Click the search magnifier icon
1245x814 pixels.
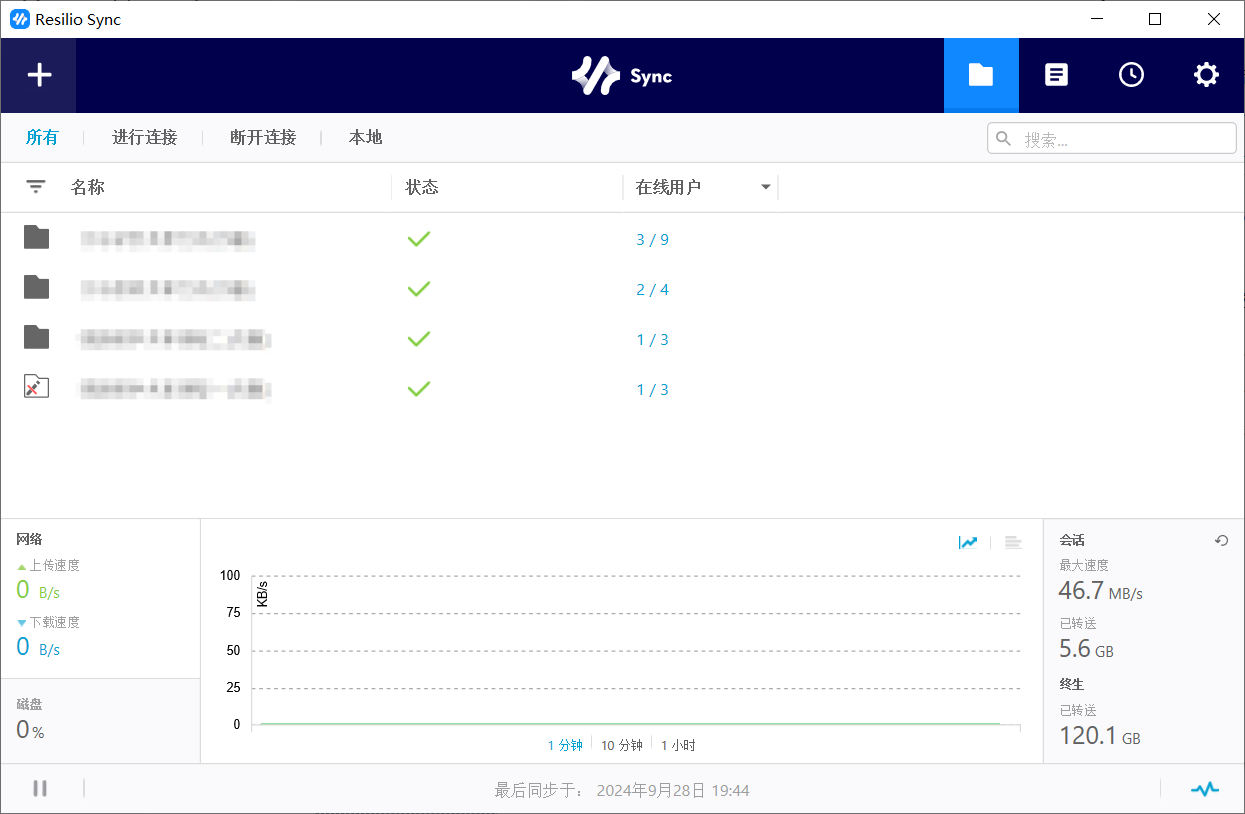coord(1003,138)
